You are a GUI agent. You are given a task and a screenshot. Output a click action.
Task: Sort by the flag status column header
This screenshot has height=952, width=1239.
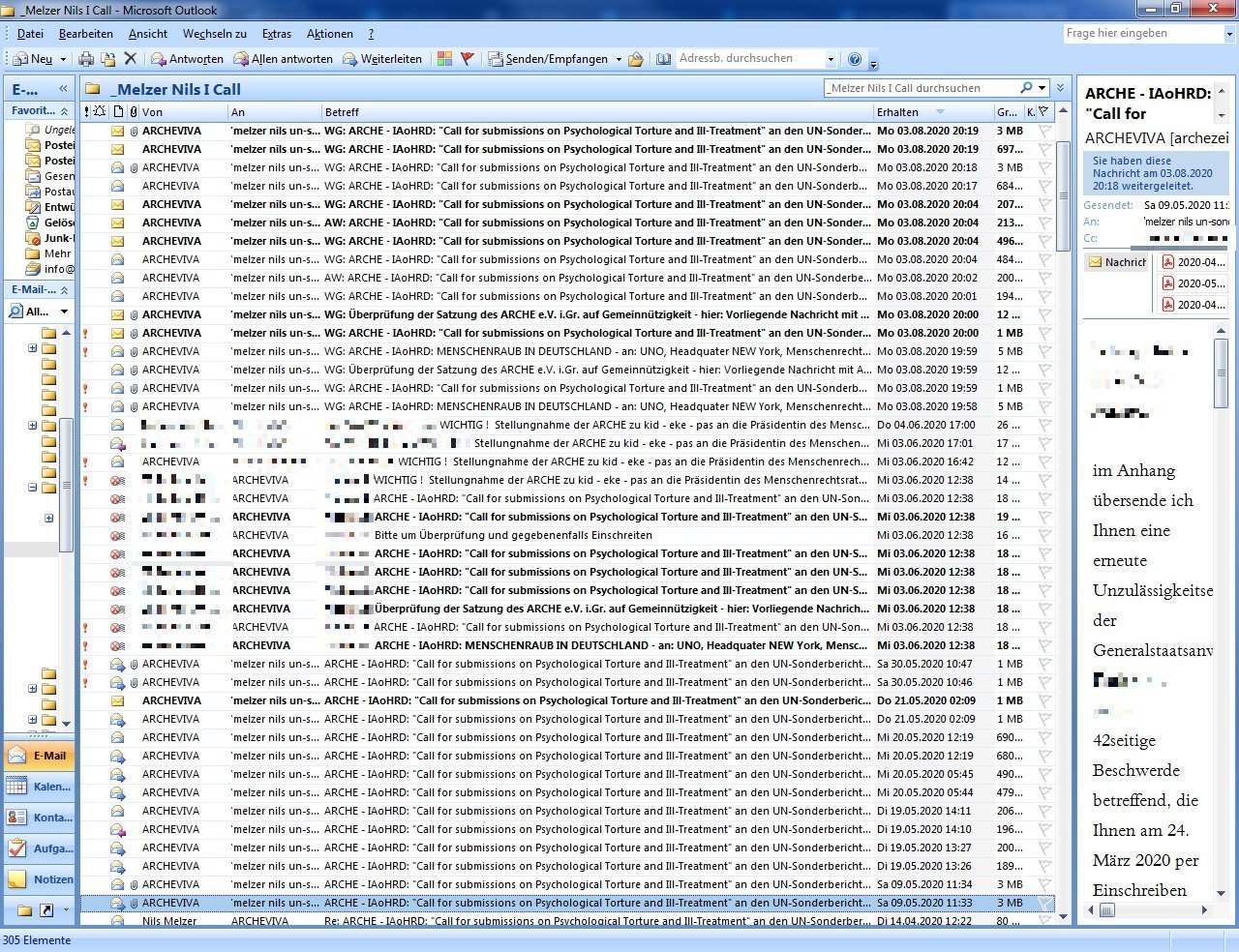[x=1043, y=112]
